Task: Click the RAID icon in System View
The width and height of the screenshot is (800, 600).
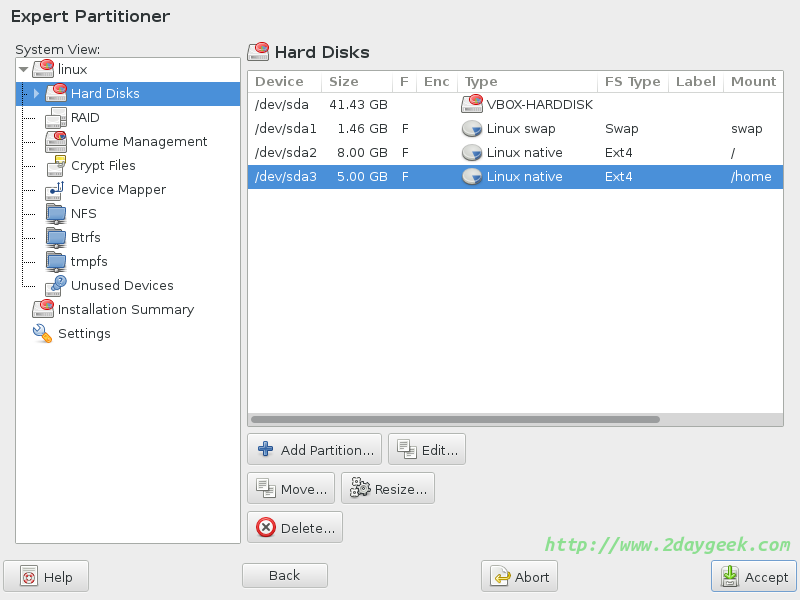Action: [56, 118]
